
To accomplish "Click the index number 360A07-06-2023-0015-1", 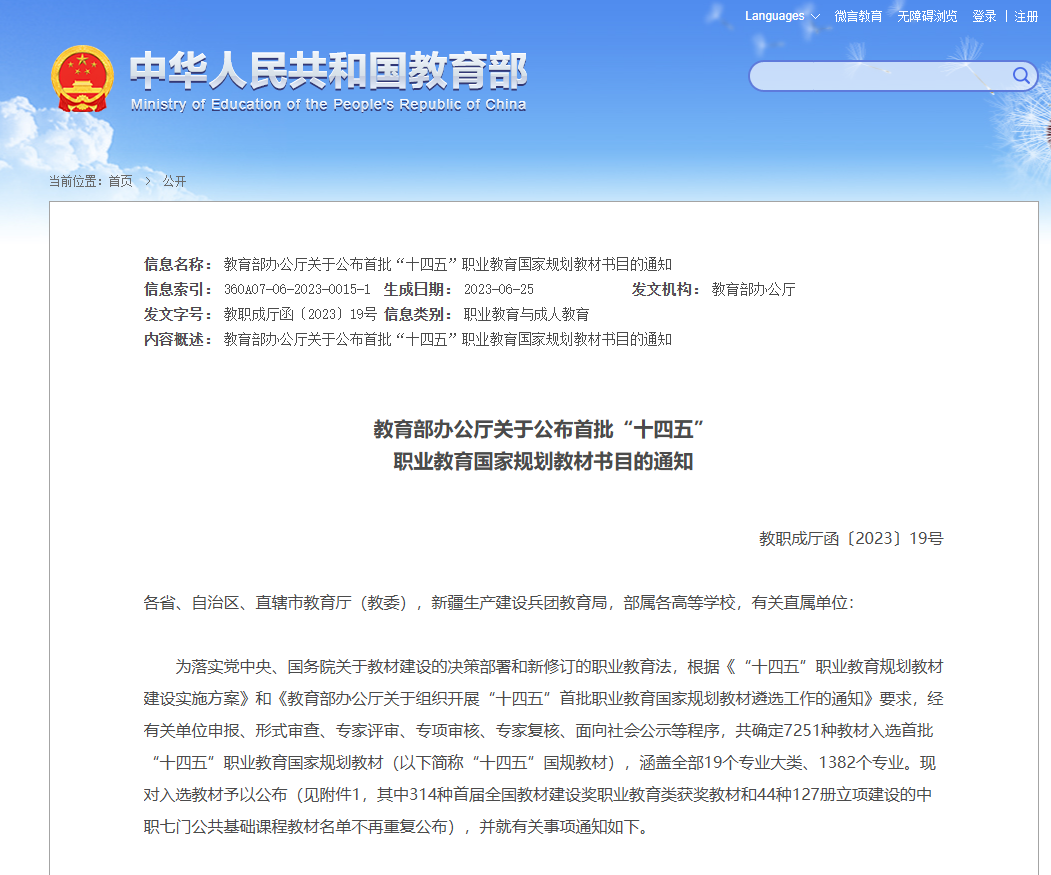I will click(x=297, y=290).
